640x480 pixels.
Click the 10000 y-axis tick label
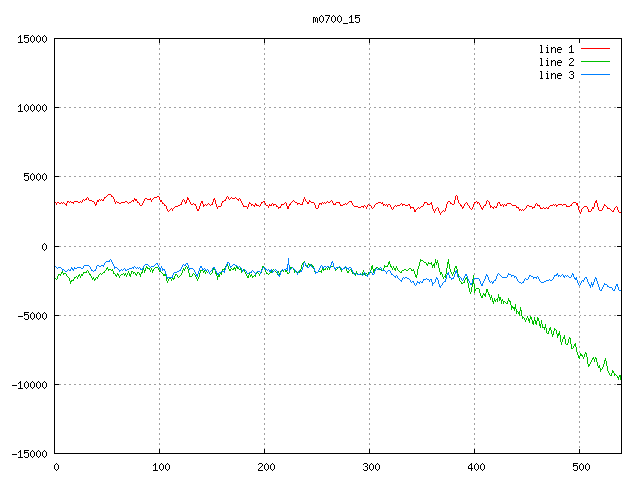coord(31,108)
